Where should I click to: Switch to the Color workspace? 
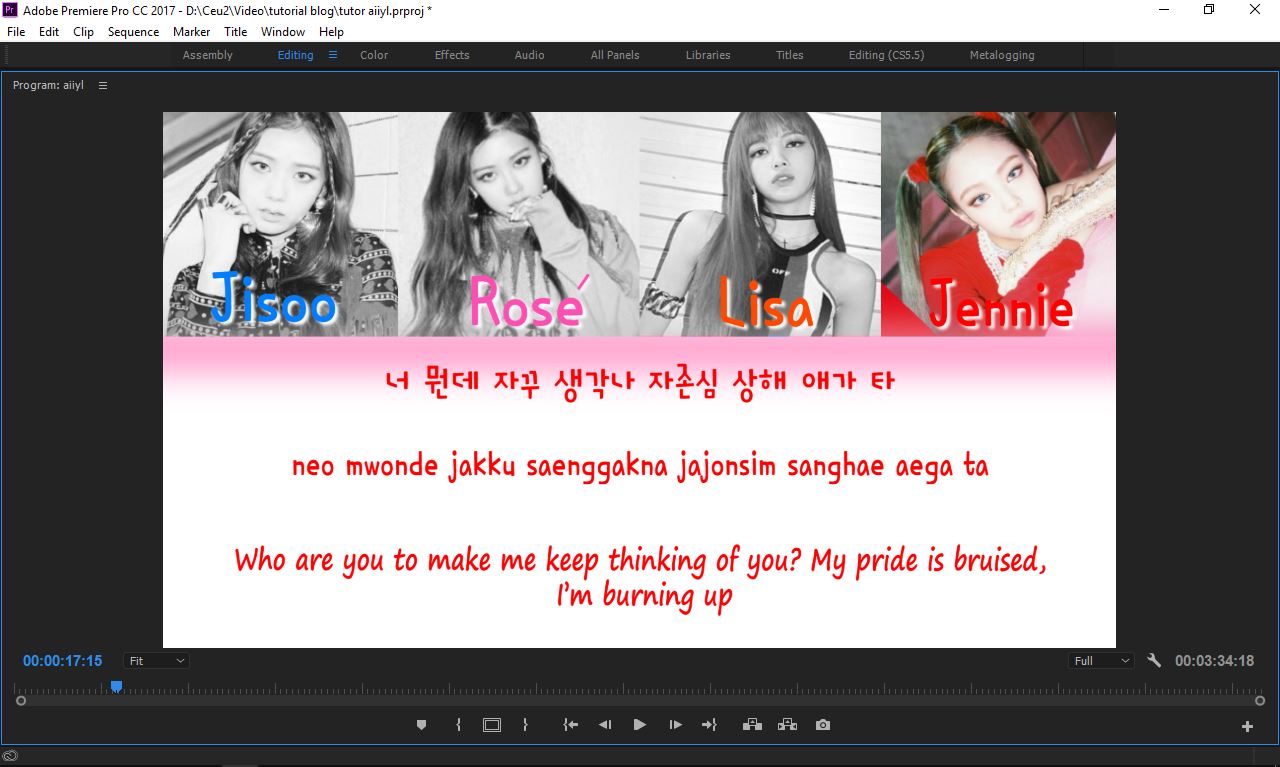[x=374, y=55]
